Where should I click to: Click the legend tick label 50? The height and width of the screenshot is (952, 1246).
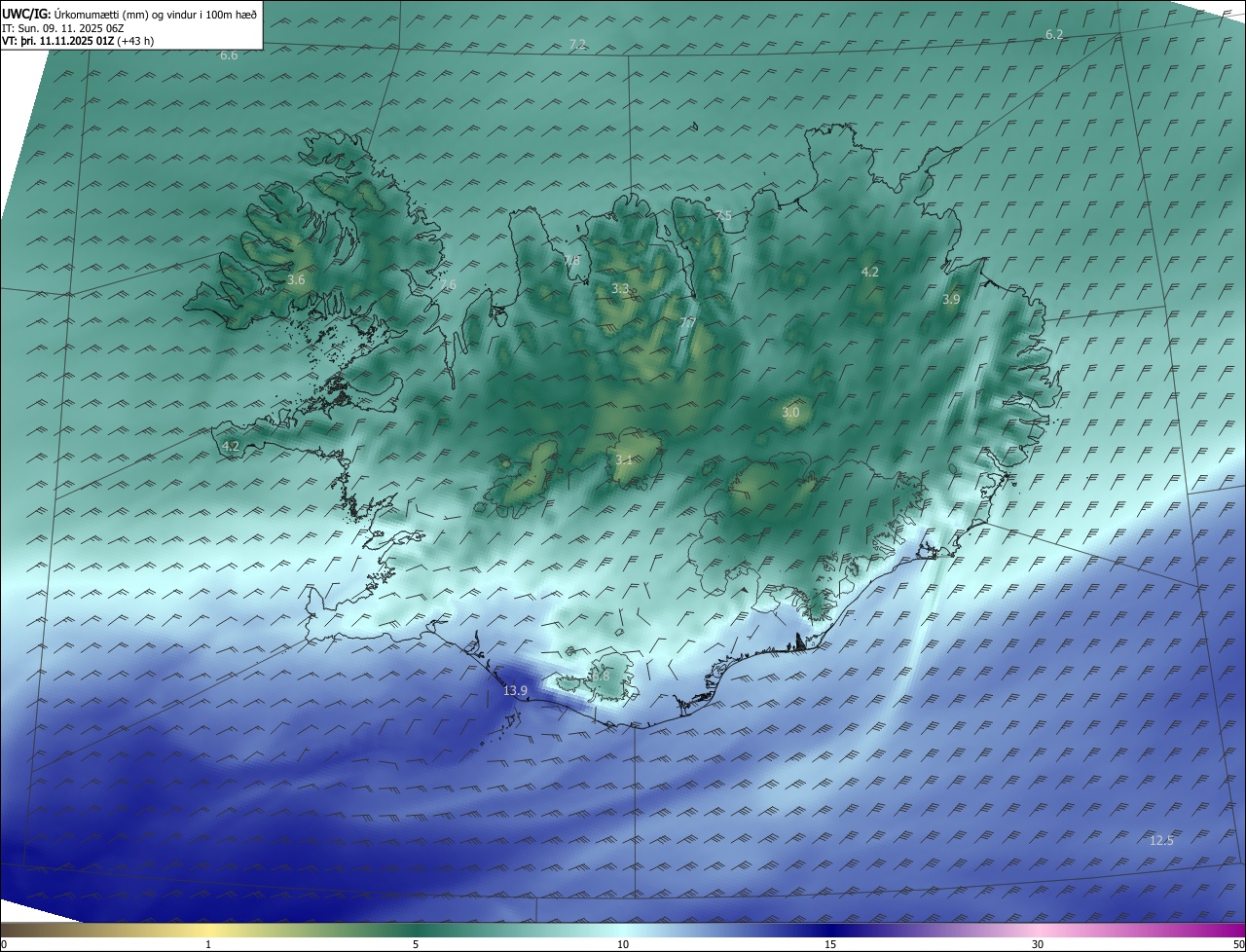point(1239,944)
